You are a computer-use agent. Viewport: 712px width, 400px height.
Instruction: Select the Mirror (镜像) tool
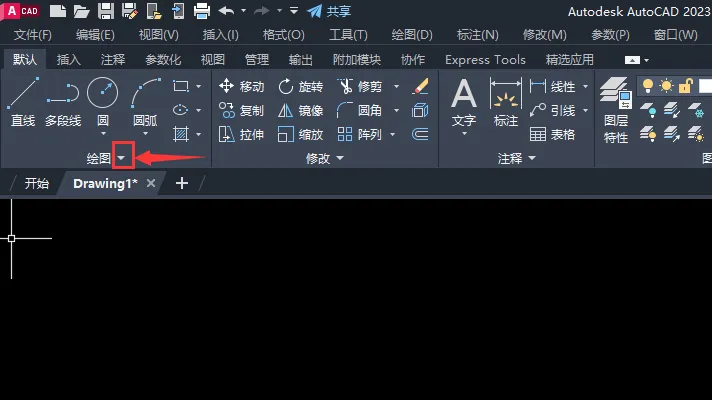(300, 110)
